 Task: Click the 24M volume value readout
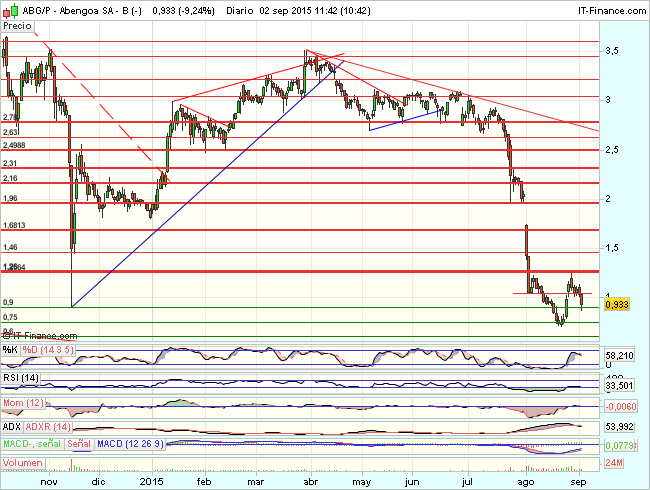(x=616, y=462)
